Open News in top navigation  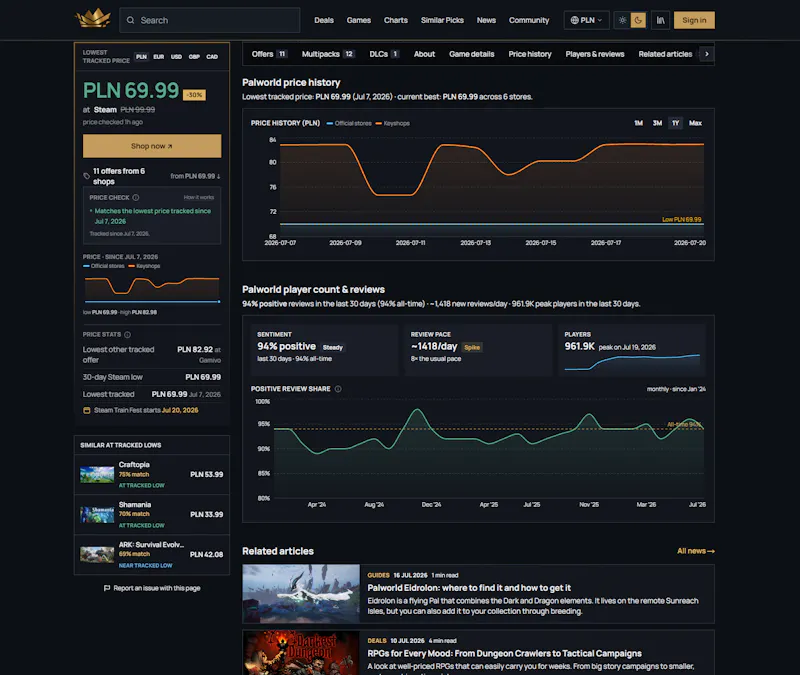click(x=486, y=20)
